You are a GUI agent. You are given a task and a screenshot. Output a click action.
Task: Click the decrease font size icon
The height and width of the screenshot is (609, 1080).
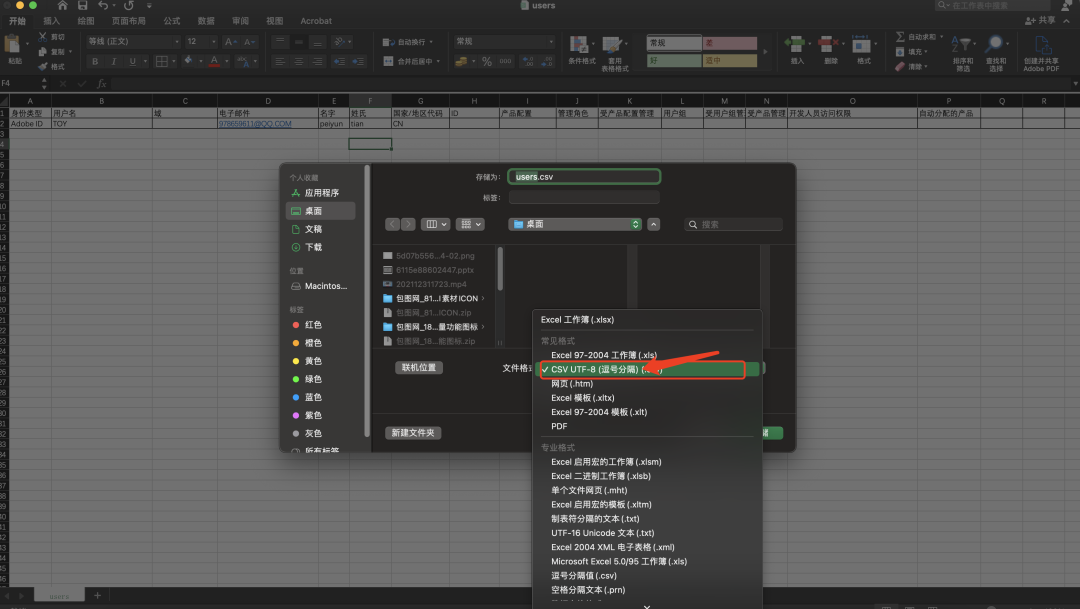click(249, 42)
